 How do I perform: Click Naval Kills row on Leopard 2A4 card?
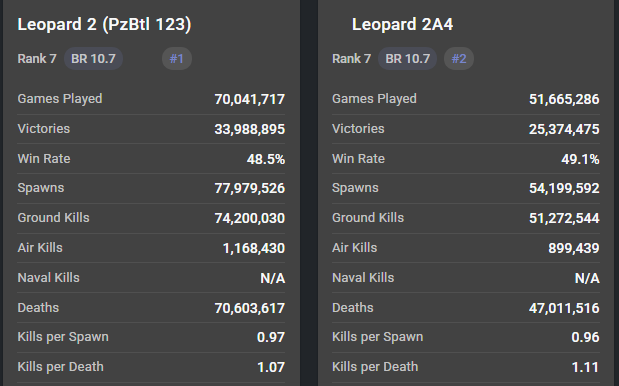click(x=466, y=278)
